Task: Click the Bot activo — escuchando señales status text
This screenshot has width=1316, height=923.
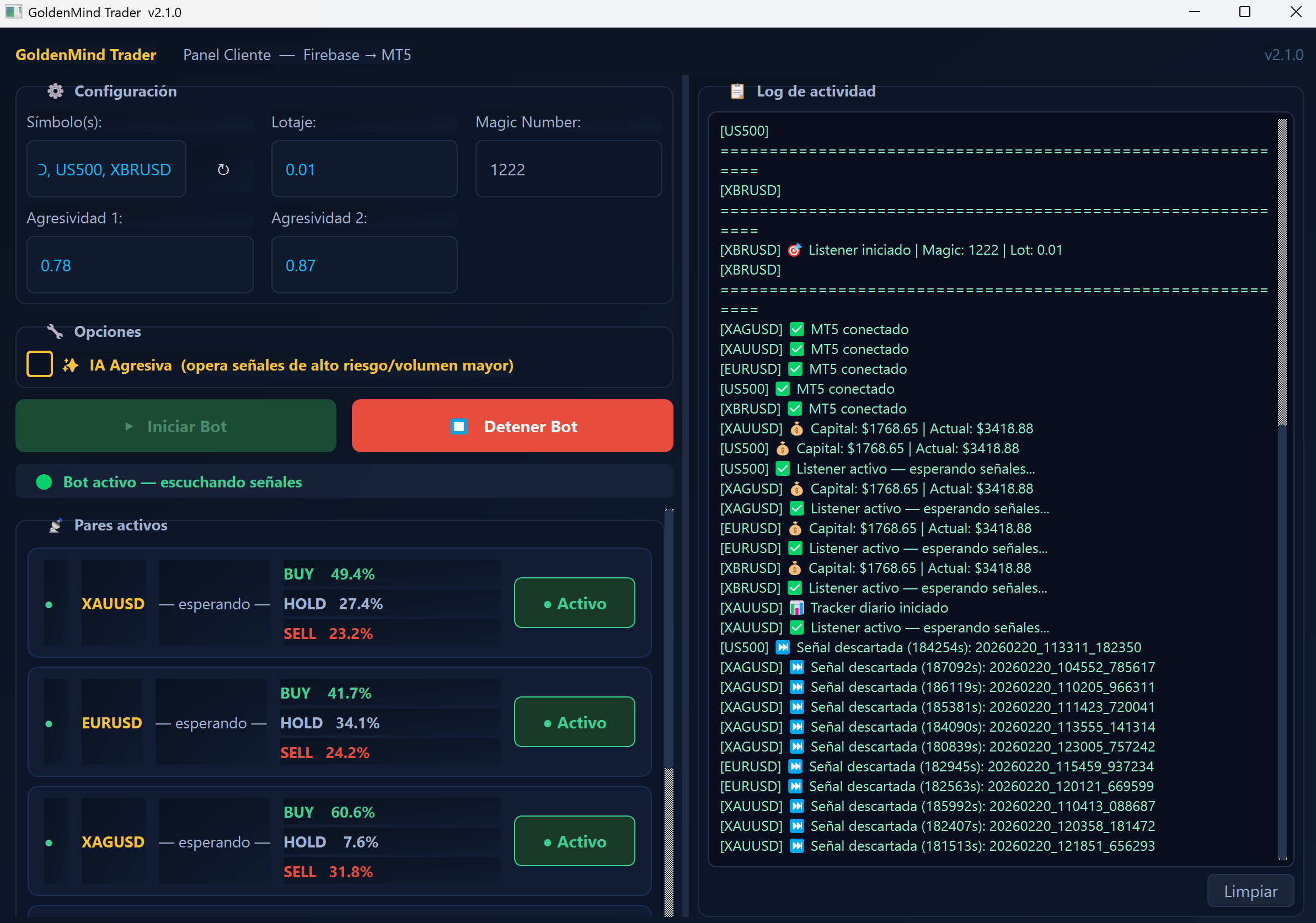Action: pyautogui.click(x=183, y=482)
